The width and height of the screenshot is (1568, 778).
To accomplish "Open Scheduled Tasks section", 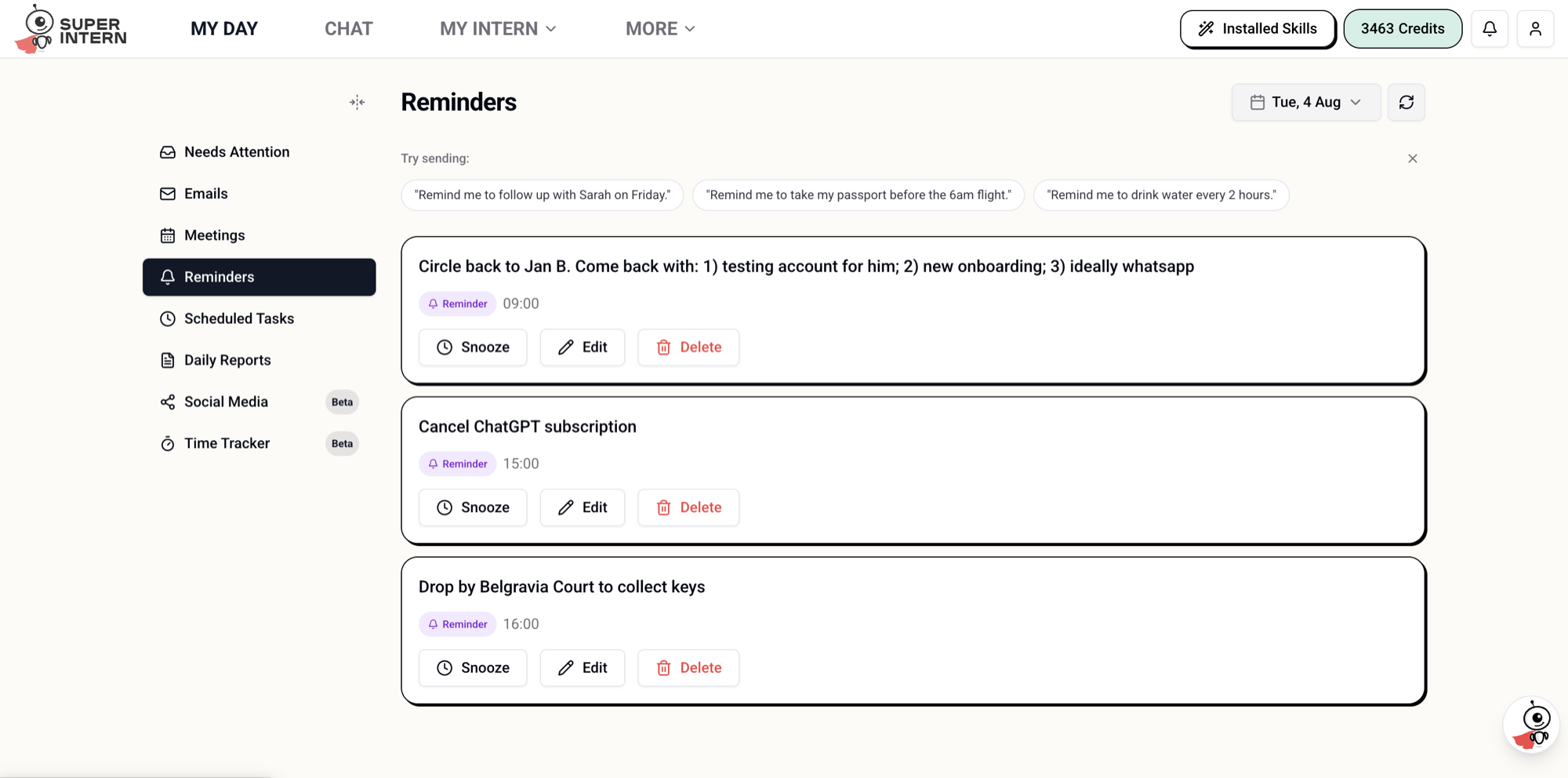I will tap(259, 318).
